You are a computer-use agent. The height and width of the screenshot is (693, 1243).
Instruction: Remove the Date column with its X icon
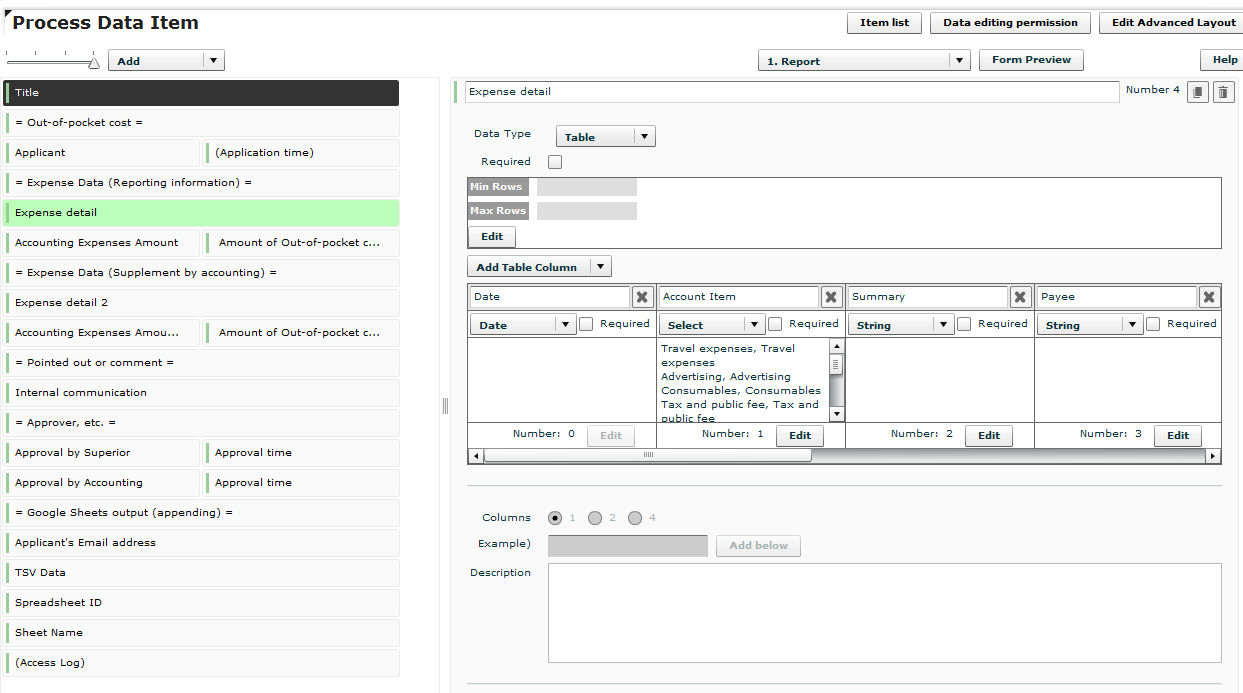(642, 296)
